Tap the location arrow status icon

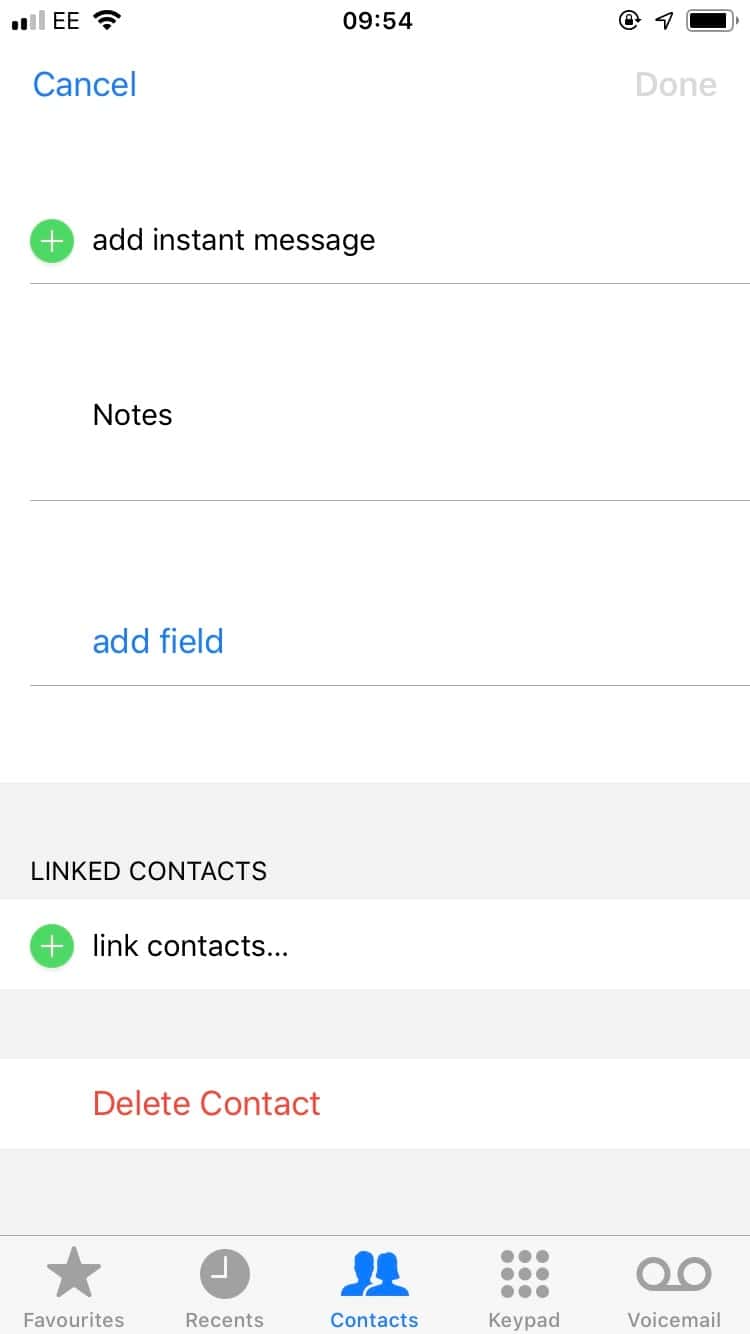click(665, 21)
